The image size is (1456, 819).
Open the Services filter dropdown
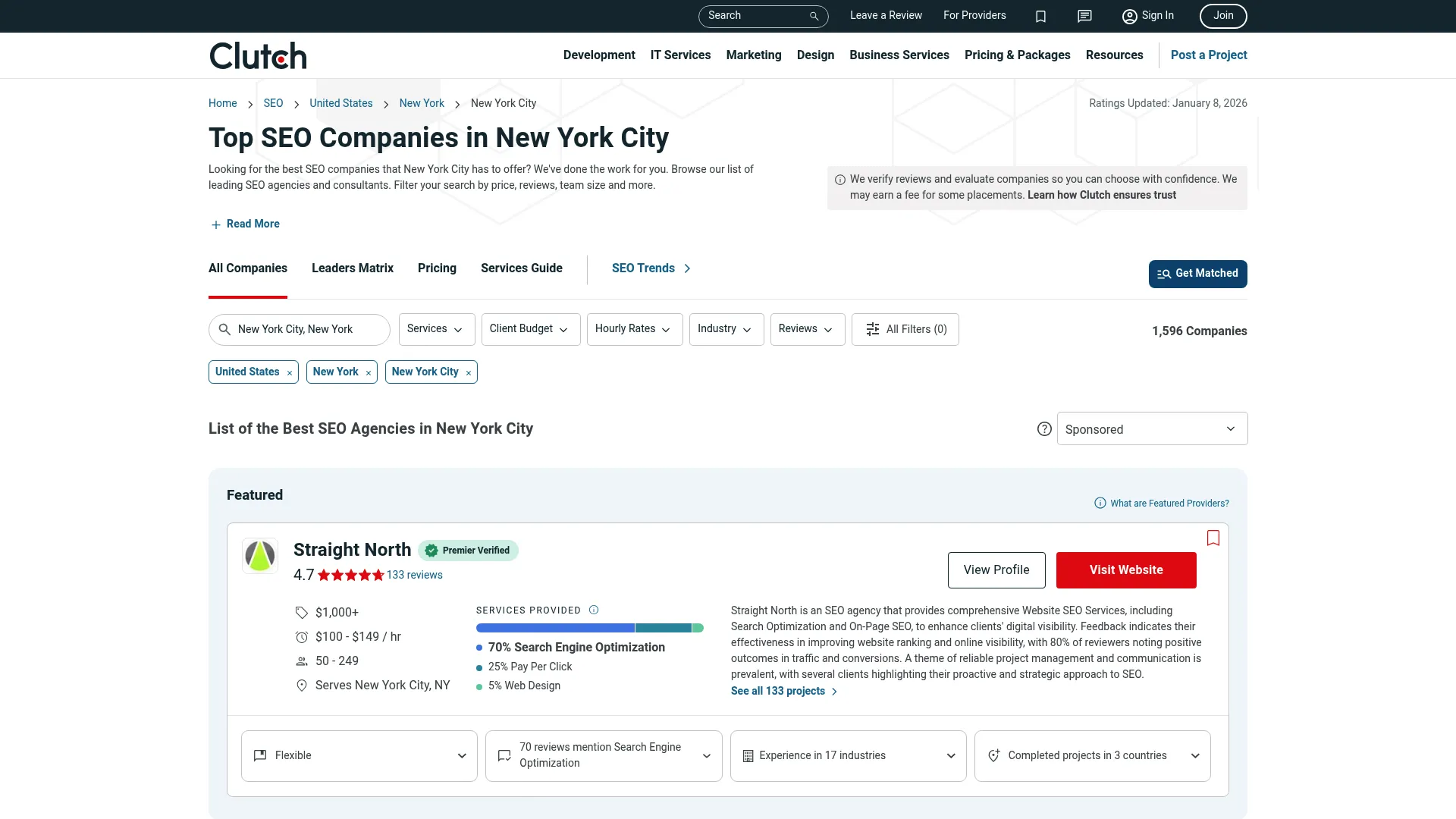436,329
